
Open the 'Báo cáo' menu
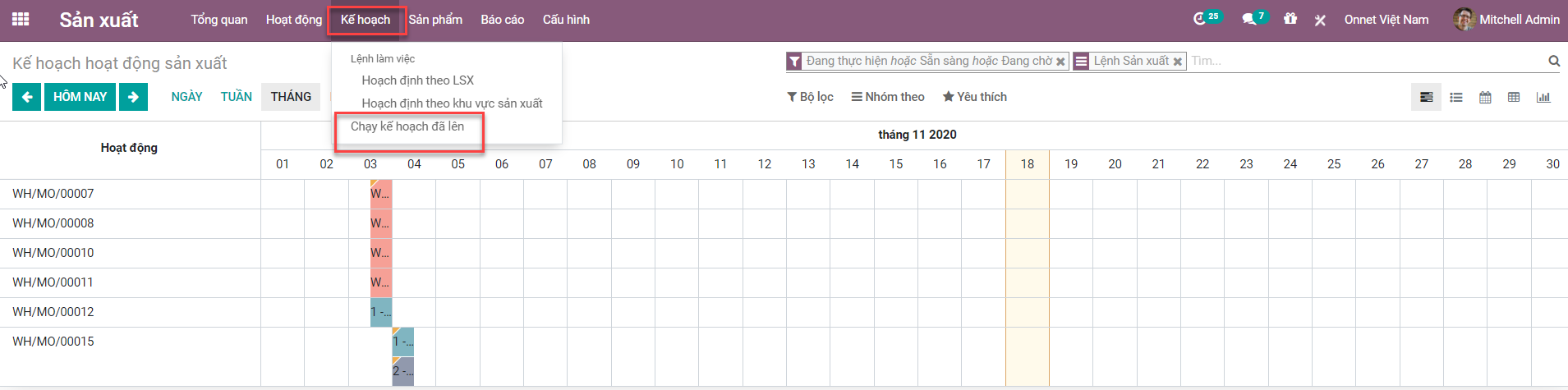(502, 20)
